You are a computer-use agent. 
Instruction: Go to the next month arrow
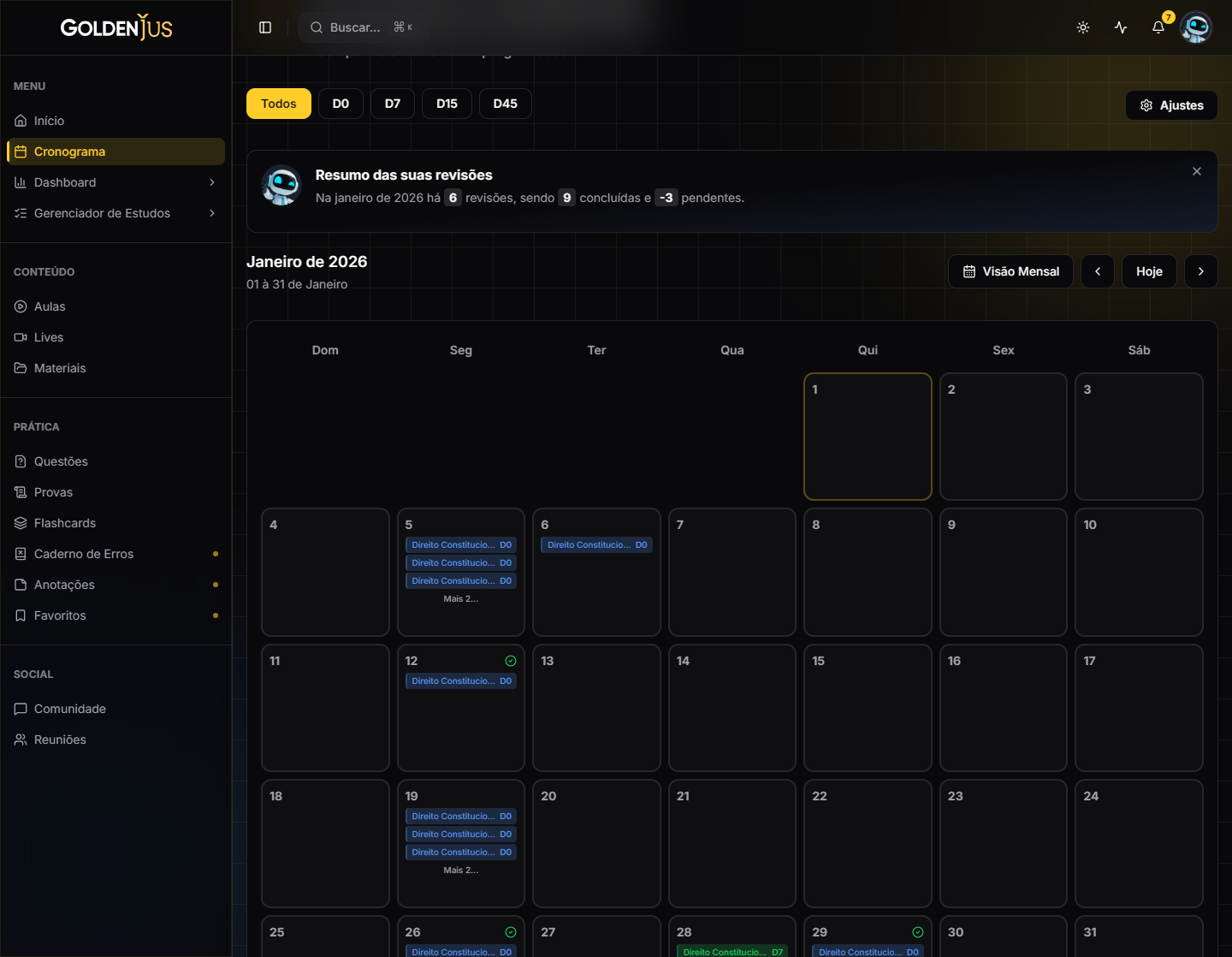(x=1201, y=271)
